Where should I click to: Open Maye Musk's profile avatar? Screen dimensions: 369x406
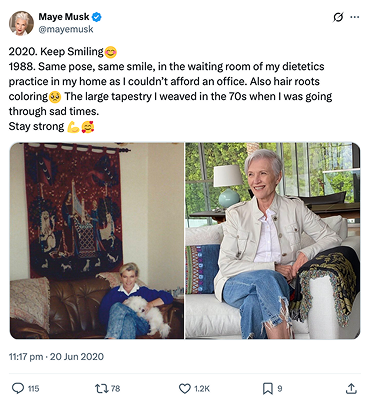[21, 23]
